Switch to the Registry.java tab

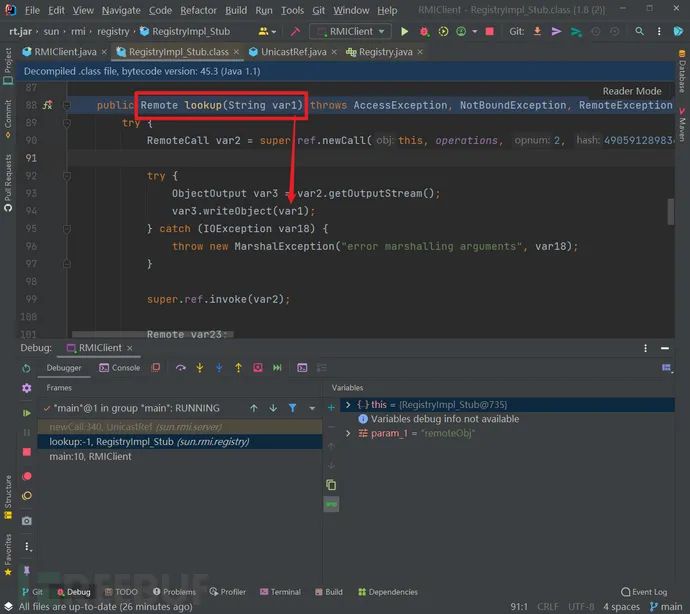(385, 52)
